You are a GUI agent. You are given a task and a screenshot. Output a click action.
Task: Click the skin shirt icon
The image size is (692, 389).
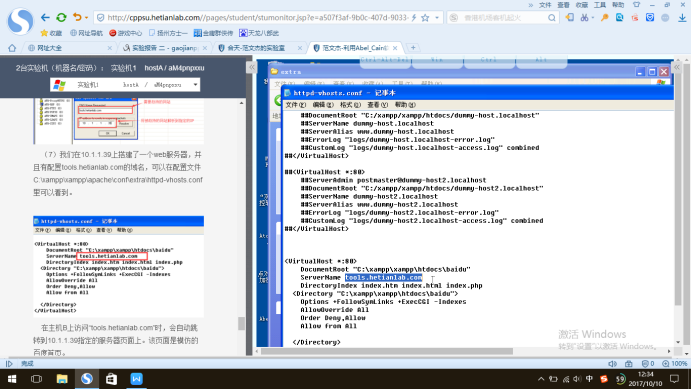636,5
